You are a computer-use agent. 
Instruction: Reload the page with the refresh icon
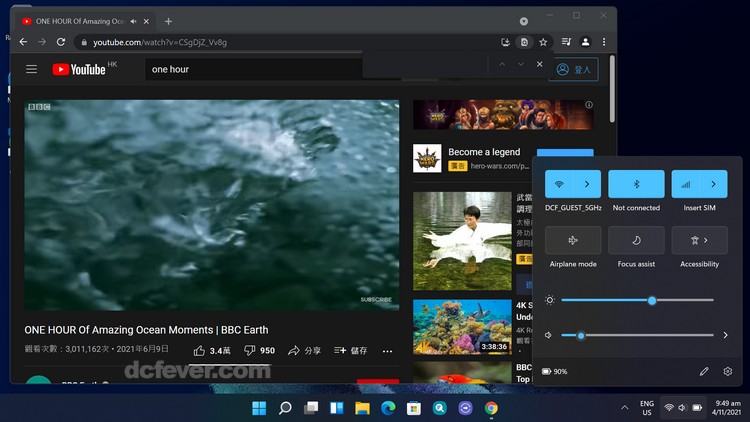tap(60, 42)
